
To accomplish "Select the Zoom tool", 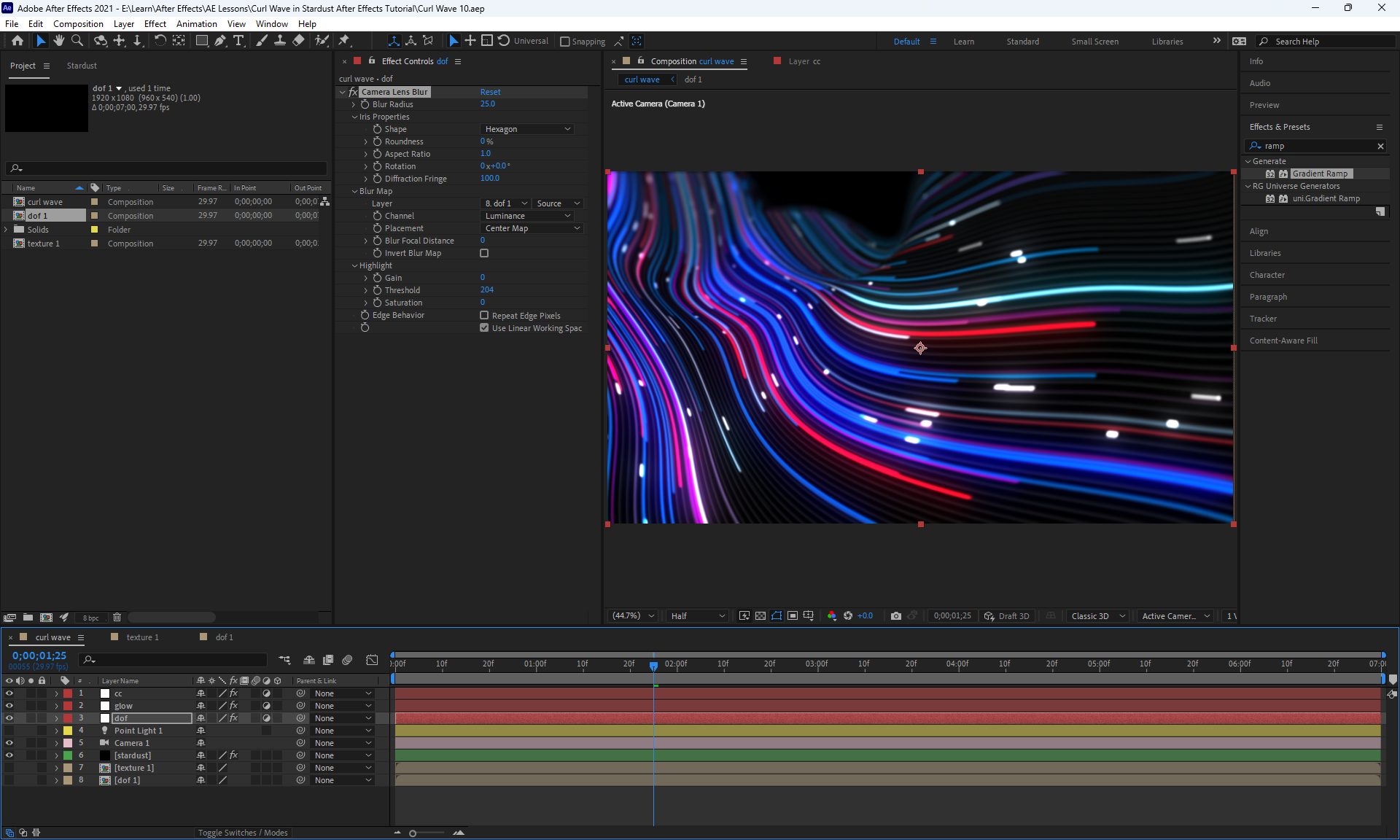I will click(77, 41).
